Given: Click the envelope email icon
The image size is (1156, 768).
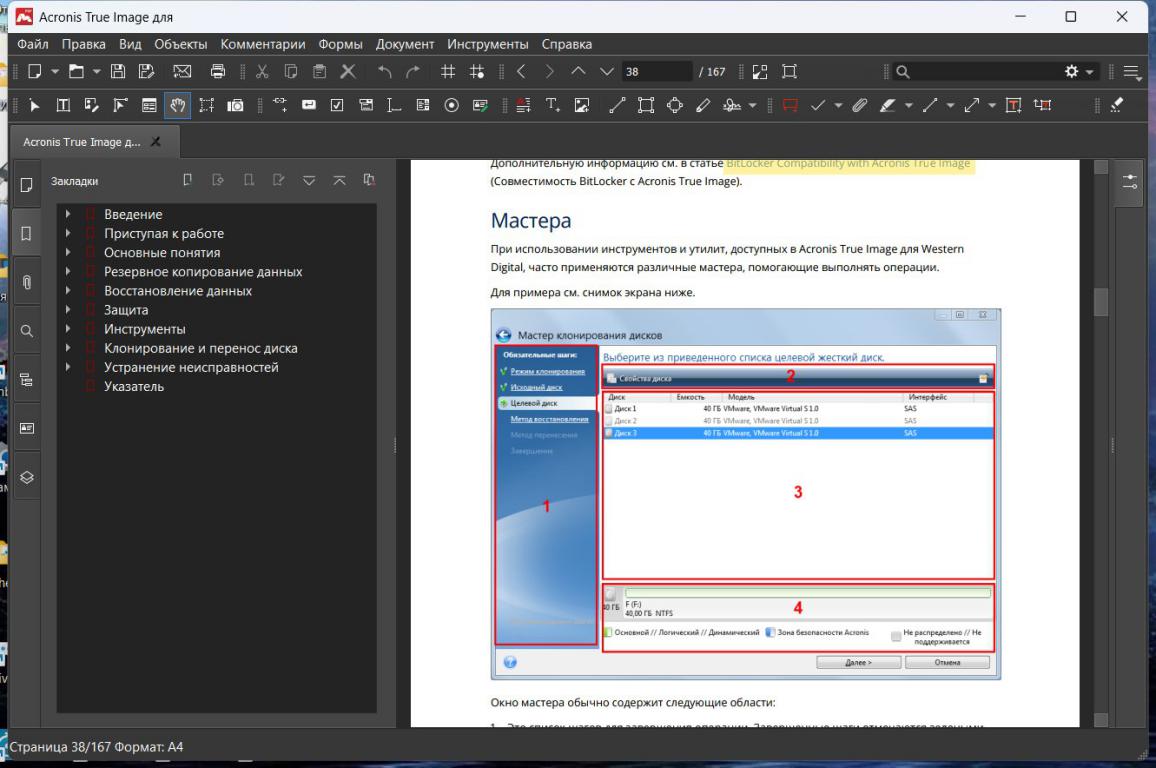Looking at the screenshot, I should pyautogui.click(x=183, y=71).
